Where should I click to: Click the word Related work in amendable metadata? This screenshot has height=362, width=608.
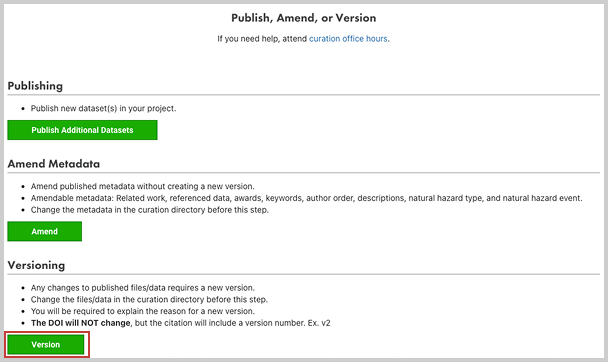click(x=141, y=198)
